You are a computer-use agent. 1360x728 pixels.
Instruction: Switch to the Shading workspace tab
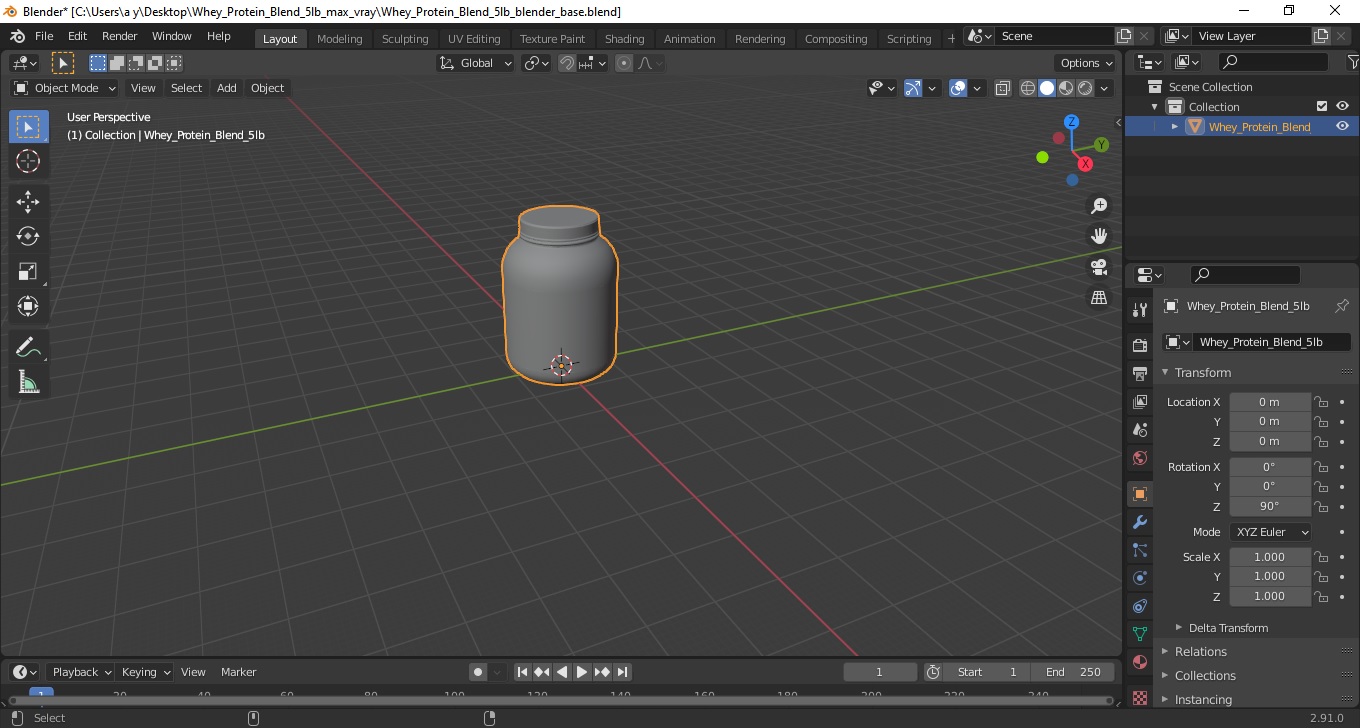coord(624,38)
